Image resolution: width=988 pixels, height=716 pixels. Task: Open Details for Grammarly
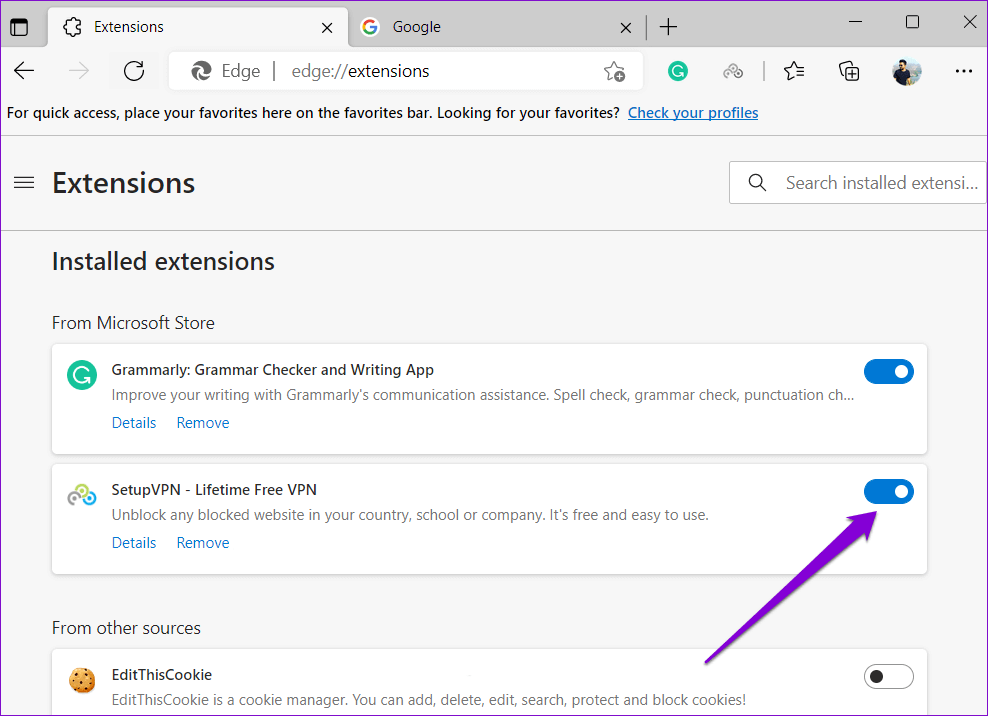[x=134, y=423]
